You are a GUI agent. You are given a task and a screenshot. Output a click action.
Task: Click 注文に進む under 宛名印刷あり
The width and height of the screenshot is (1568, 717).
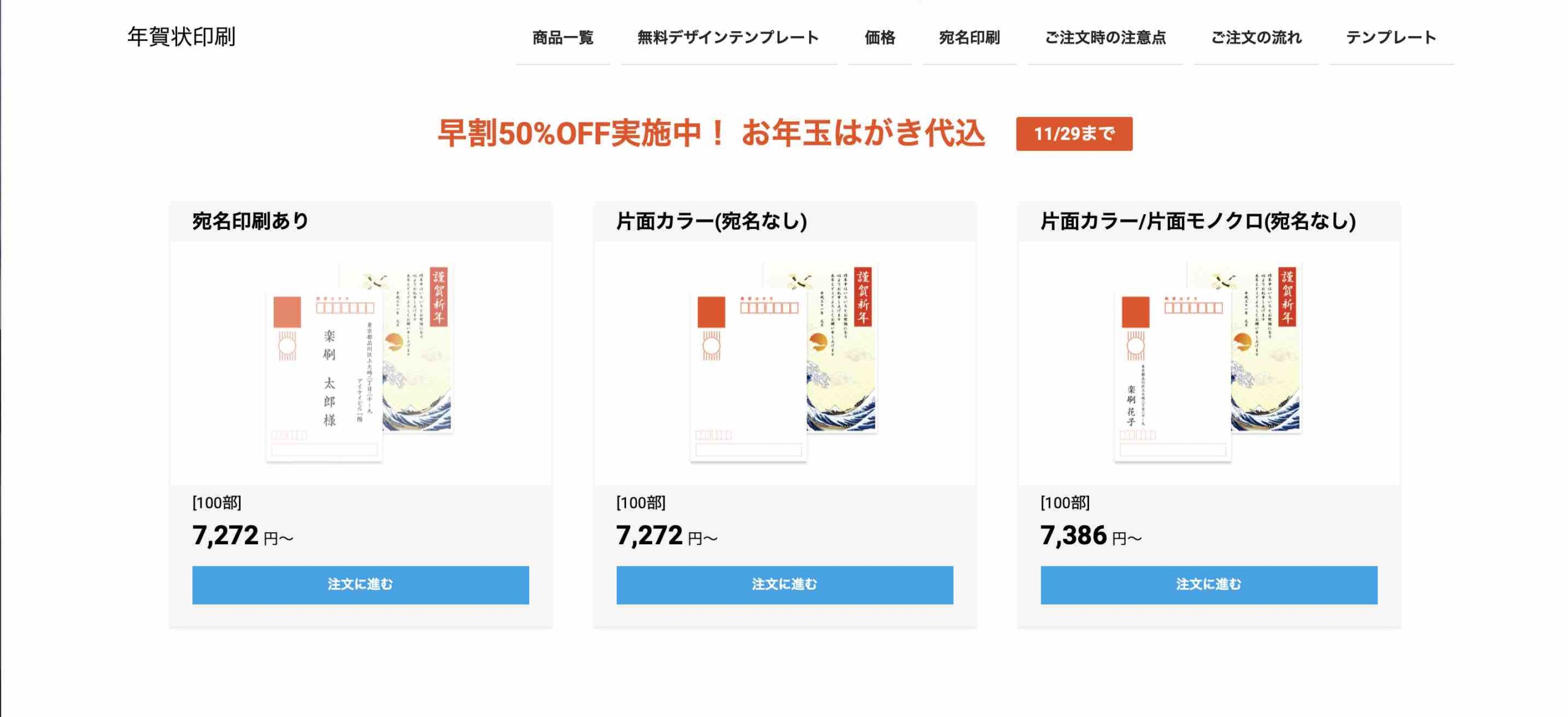(x=360, y=585)
